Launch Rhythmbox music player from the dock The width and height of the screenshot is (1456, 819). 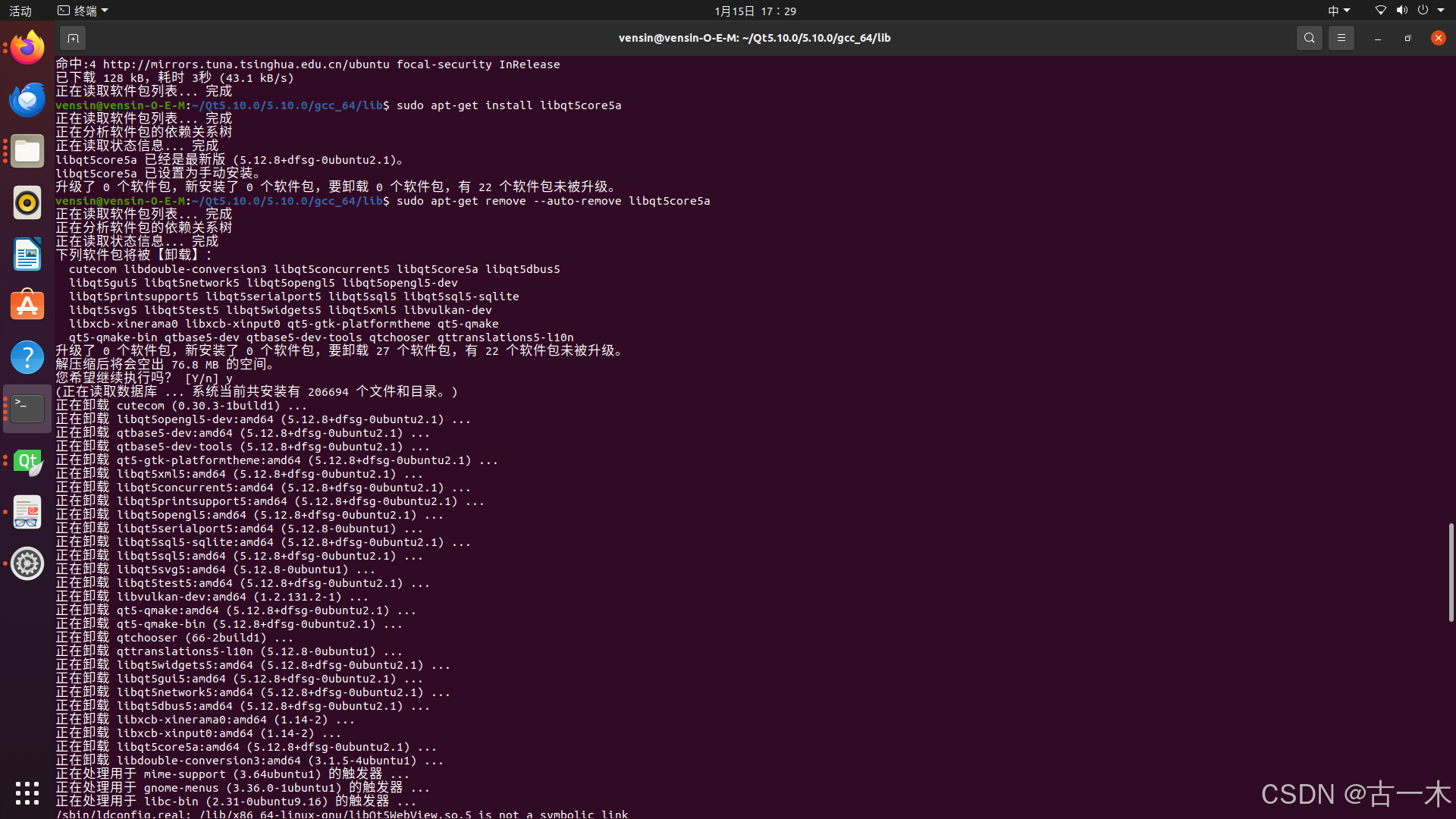click(x=27, y=202)
